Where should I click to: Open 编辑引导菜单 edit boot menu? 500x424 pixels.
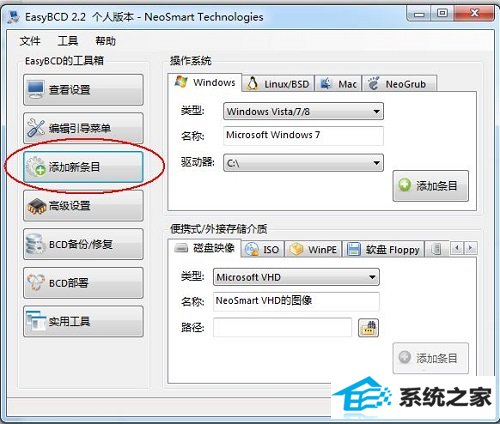[83, 128]
